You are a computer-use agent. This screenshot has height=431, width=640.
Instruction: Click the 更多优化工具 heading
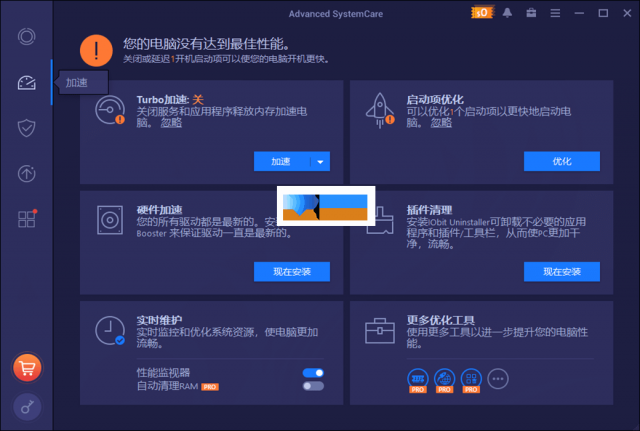440,320
